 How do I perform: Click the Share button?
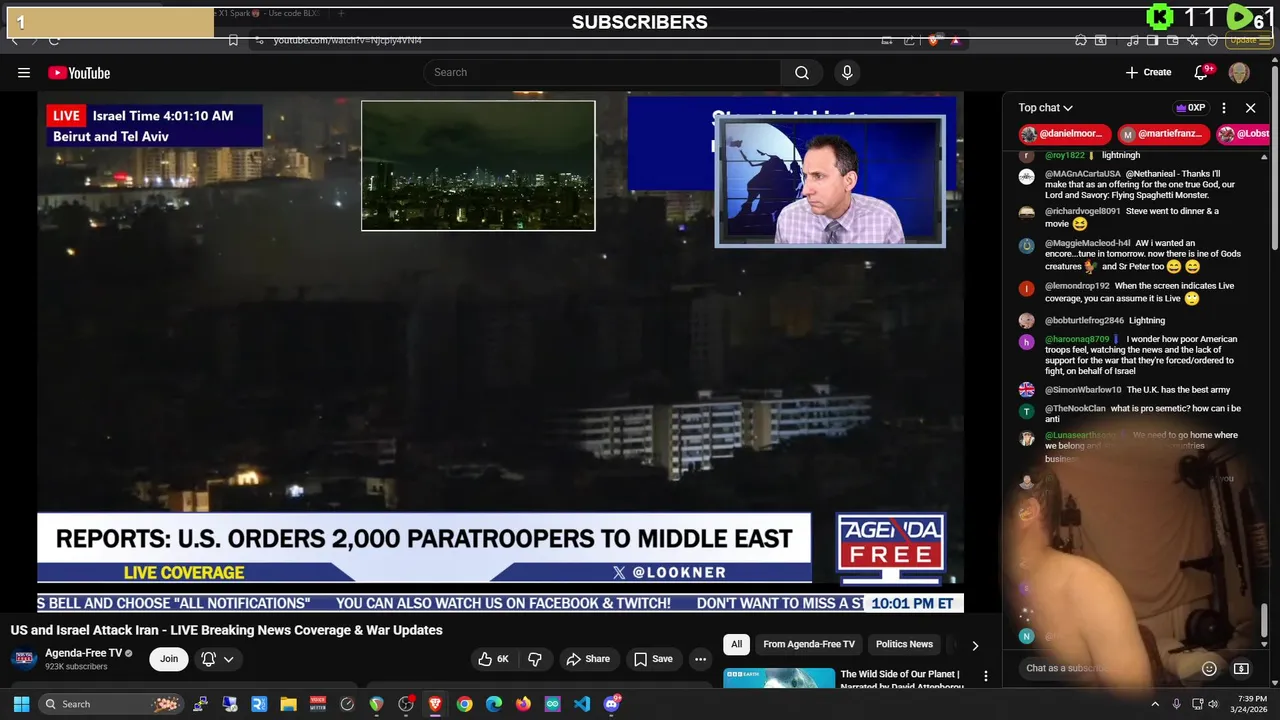[588, 659]
